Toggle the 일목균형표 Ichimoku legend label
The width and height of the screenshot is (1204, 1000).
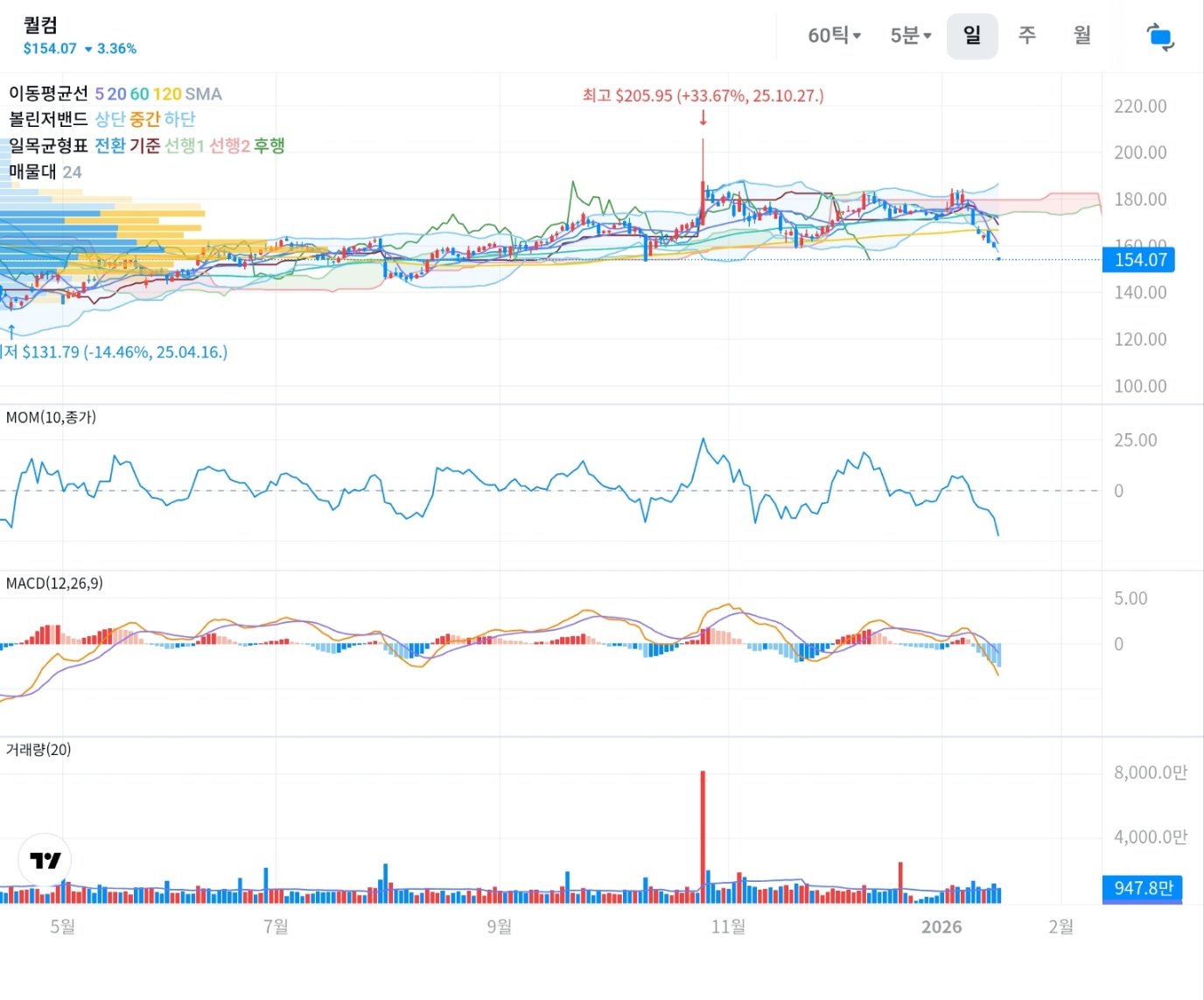pyautogui.click(x=48, y=145)
